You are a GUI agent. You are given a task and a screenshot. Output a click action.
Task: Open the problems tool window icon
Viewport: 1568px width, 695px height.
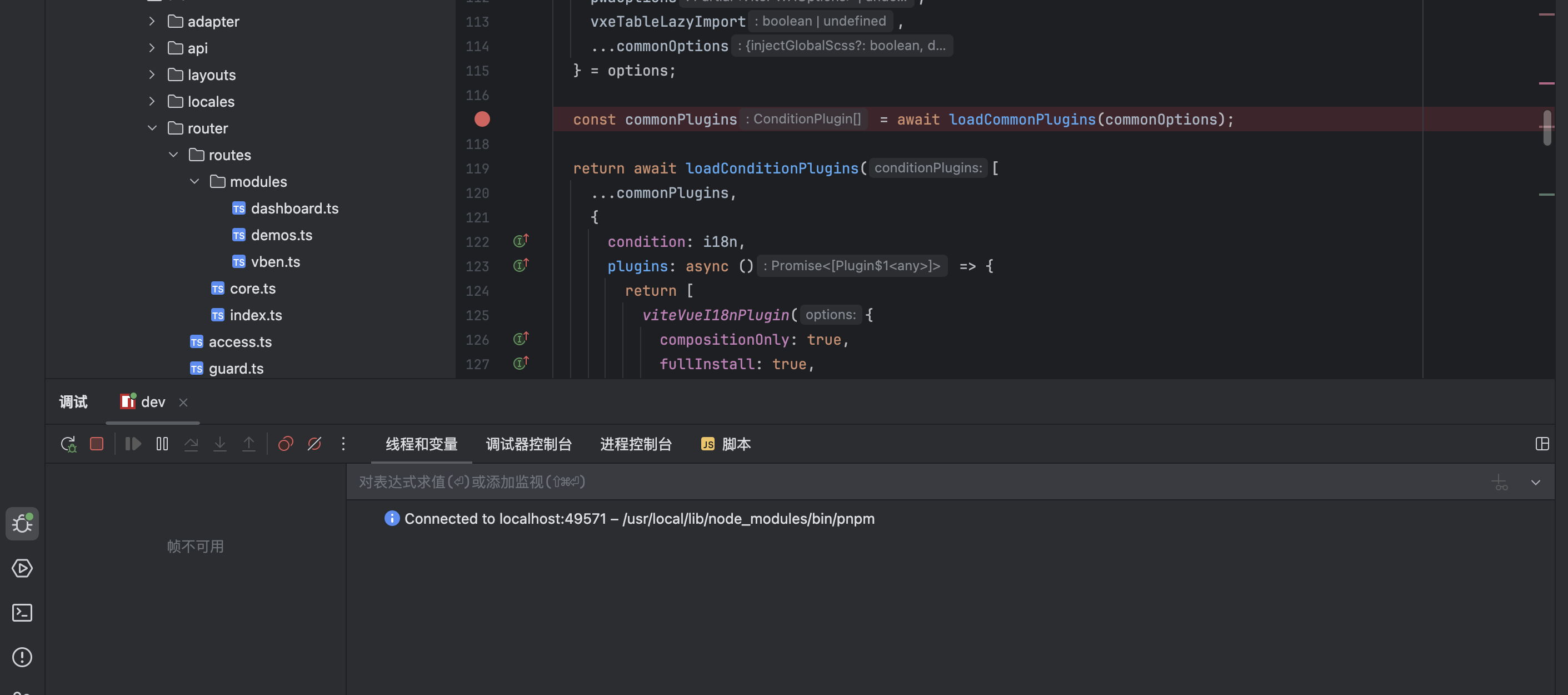coord(23,657)
